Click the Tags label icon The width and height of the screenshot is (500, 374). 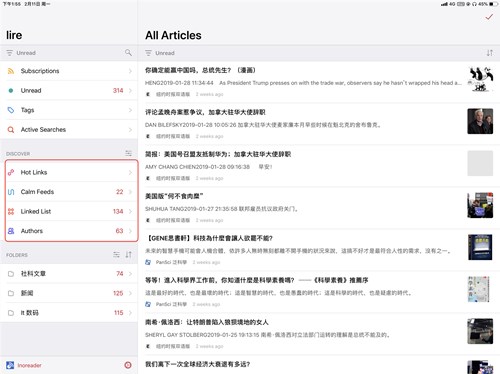(x=11, y=110)
